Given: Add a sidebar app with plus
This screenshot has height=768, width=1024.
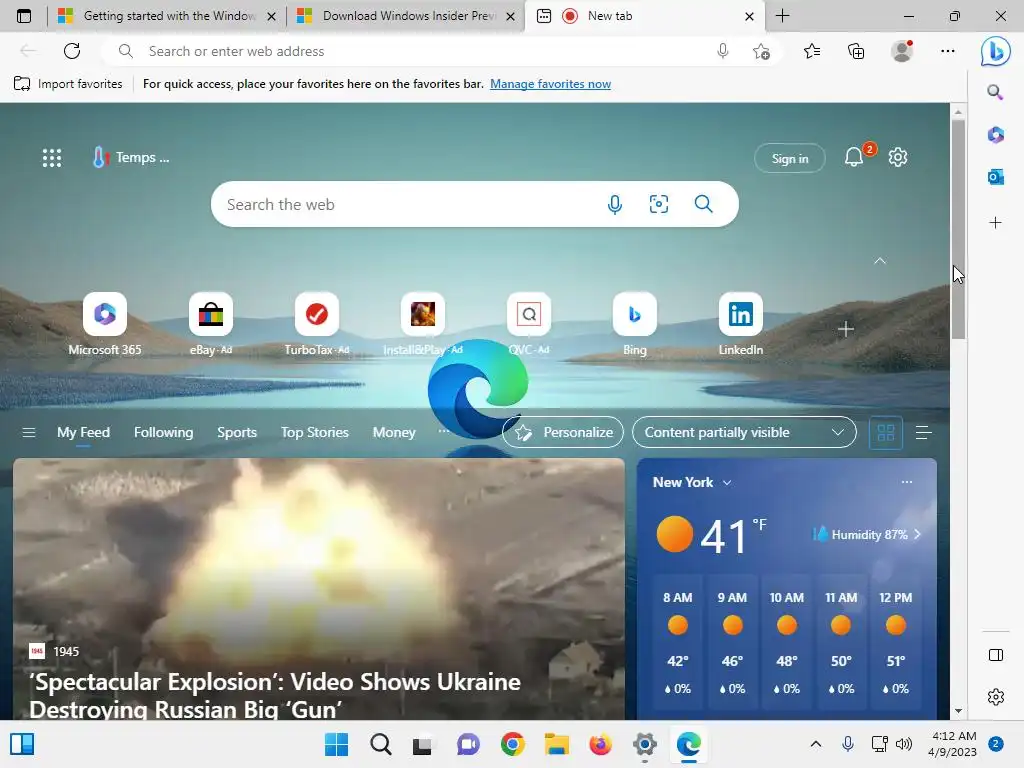Looking at the screenshot, I should pyautogui.click(x=995, y=223).
